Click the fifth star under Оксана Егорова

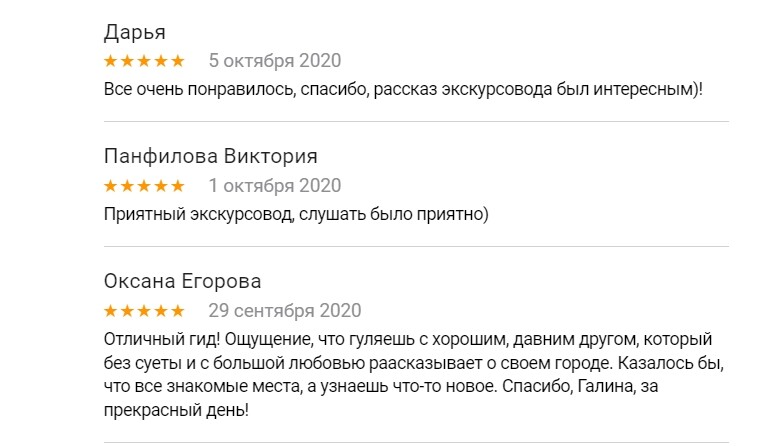pyautogui.click(x=178, y=311)
